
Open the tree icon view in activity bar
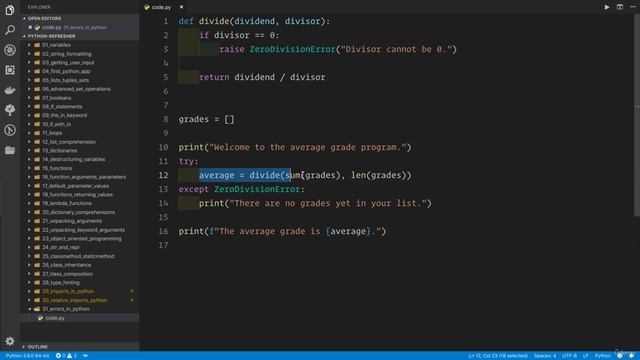click(10, 110)
